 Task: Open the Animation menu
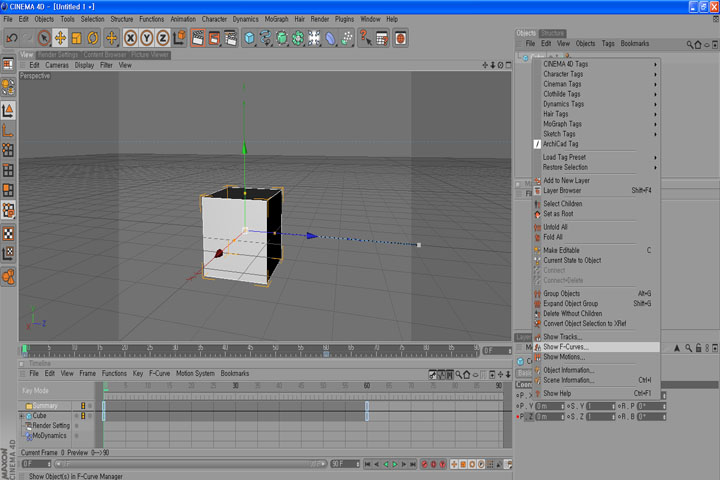point(183,19)
